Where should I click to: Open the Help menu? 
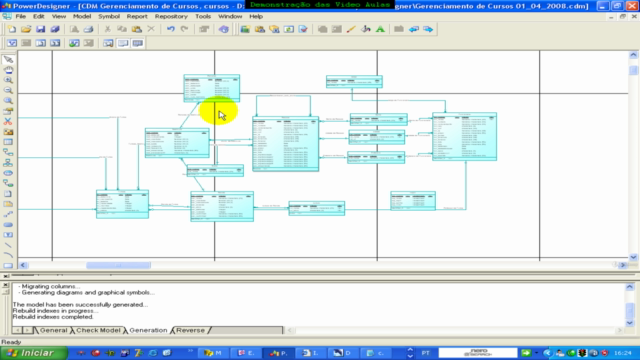click(256, 16)
